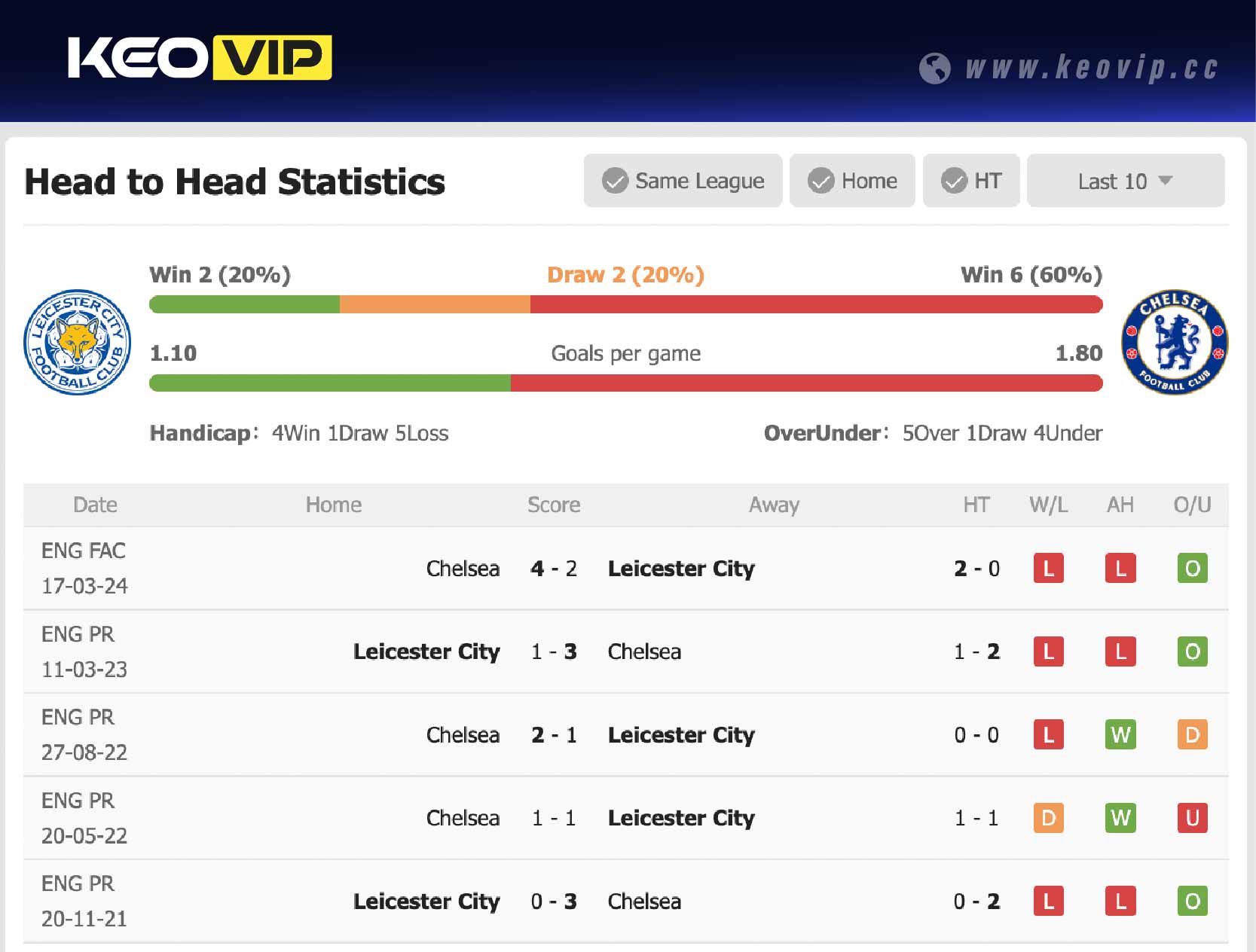Click the orange draw segment of the win bar
Viewport: 1256px width, 952px height.
[435, 304]
